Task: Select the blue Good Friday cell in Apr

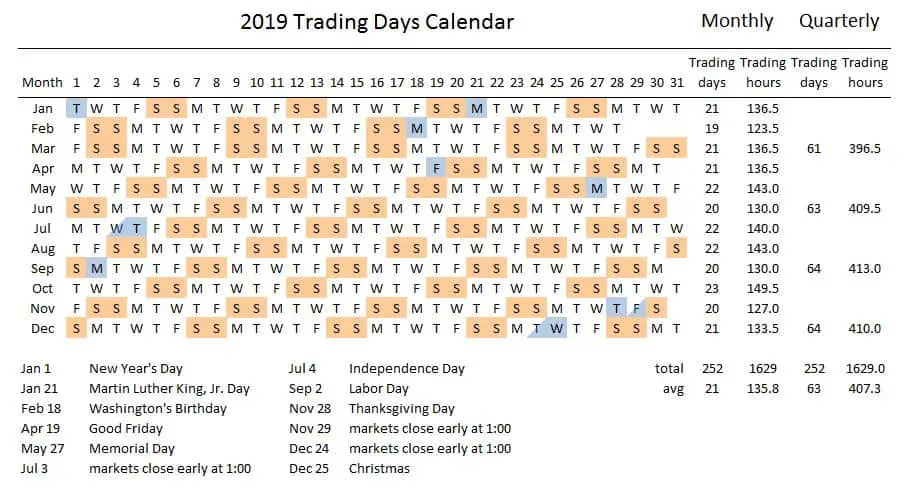Action: 437,168
